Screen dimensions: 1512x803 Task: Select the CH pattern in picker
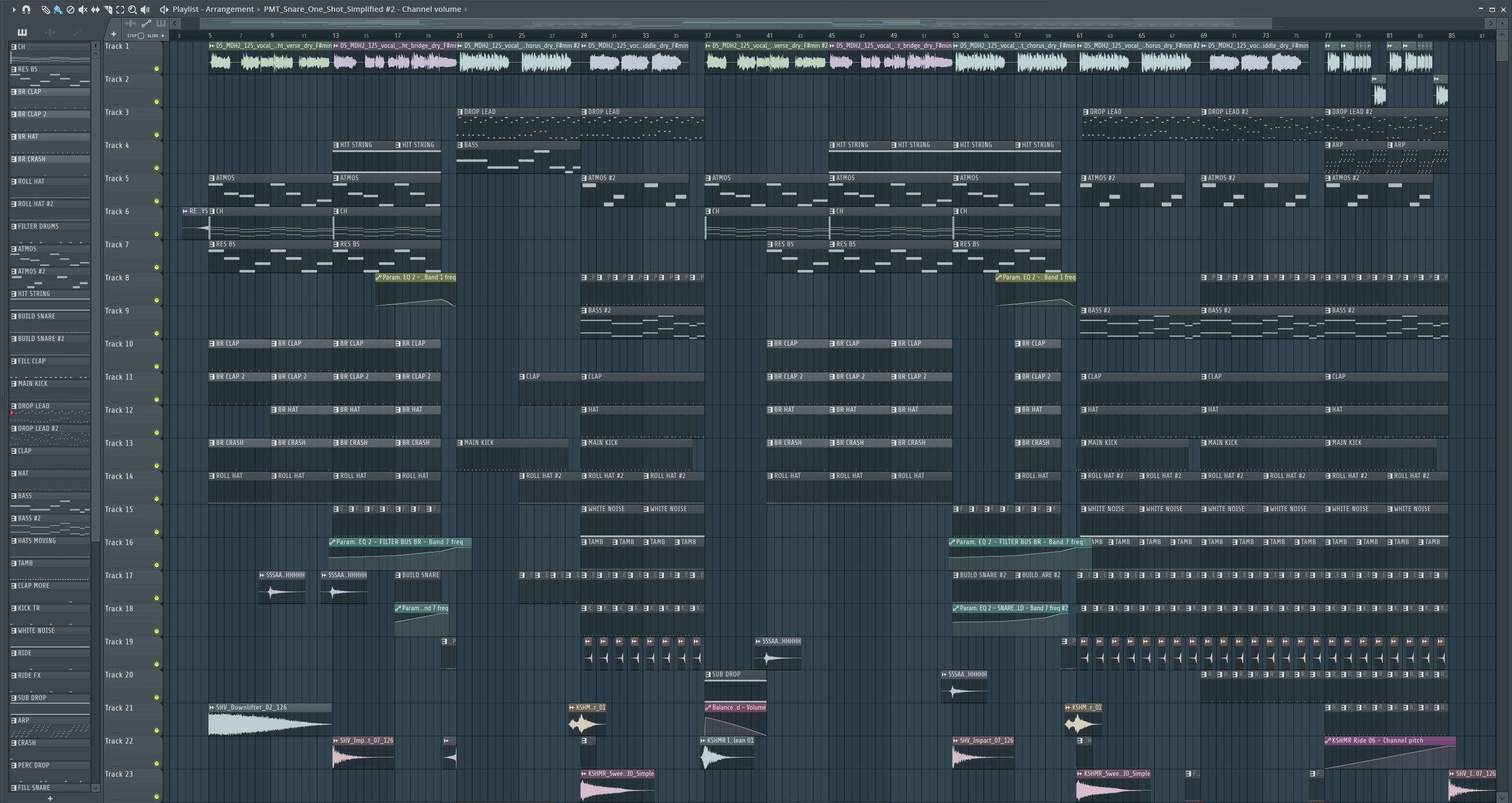[x=50, y=53]
